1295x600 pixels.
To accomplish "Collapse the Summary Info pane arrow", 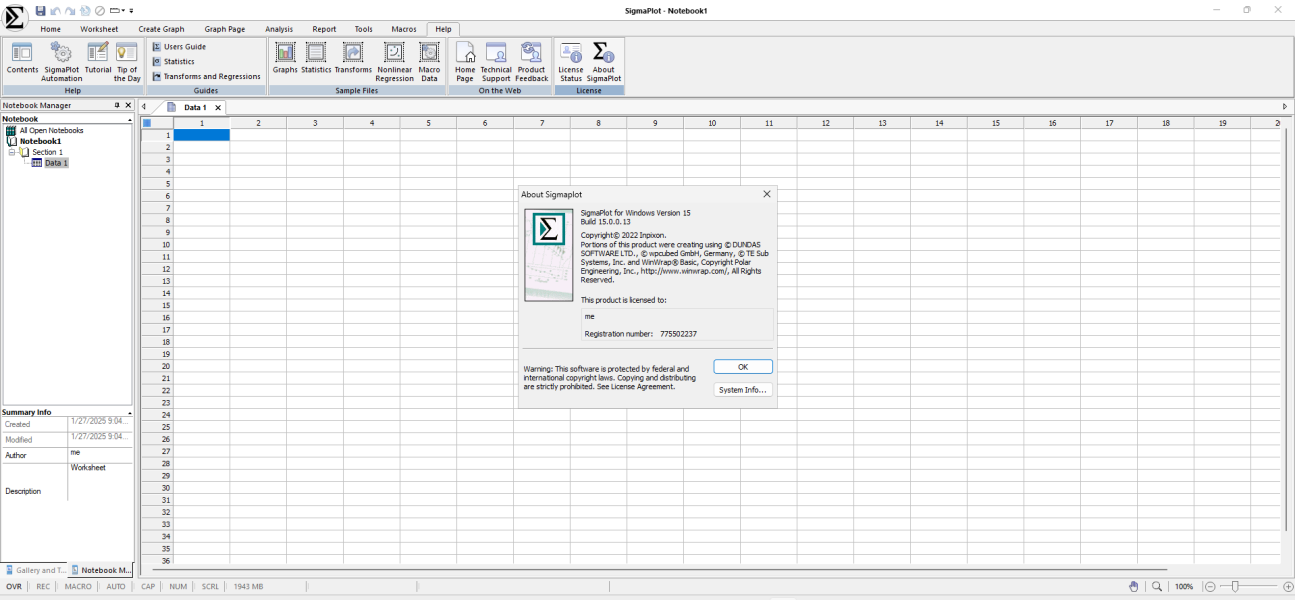I will (129, 413).
